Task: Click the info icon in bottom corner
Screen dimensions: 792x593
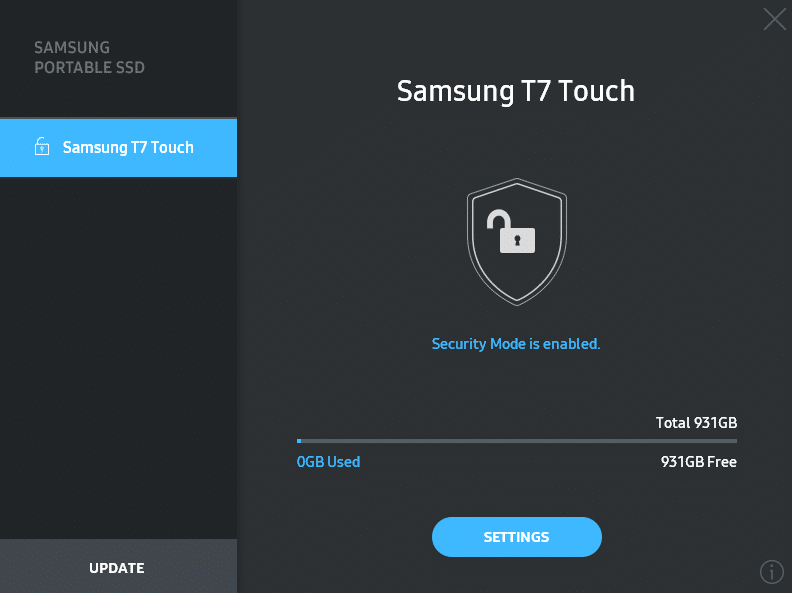Action: click(x=771, y=572)
